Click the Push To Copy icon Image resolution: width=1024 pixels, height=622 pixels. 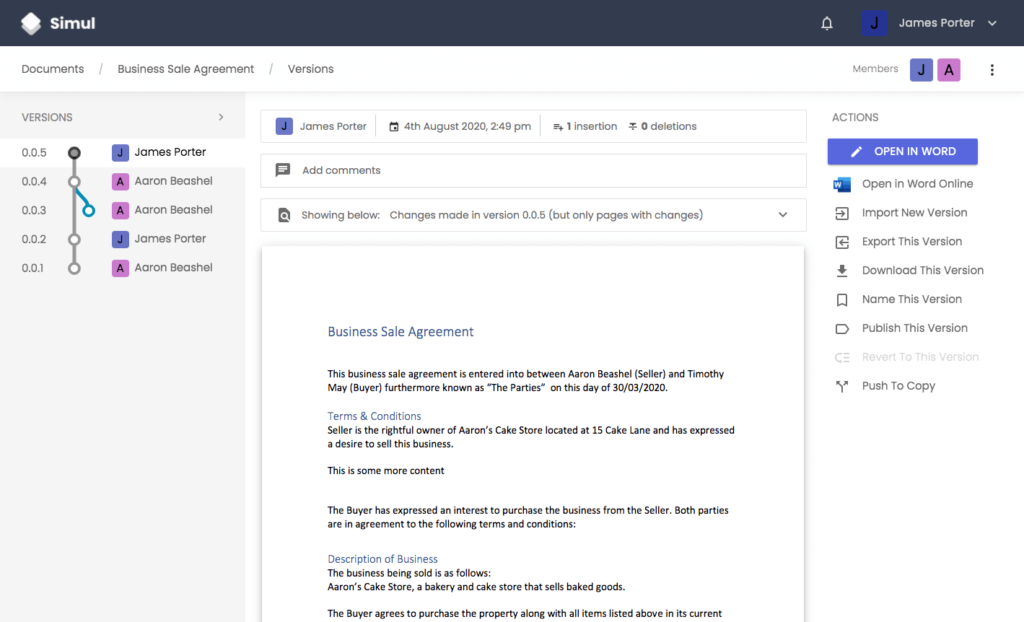coord(842,386)
